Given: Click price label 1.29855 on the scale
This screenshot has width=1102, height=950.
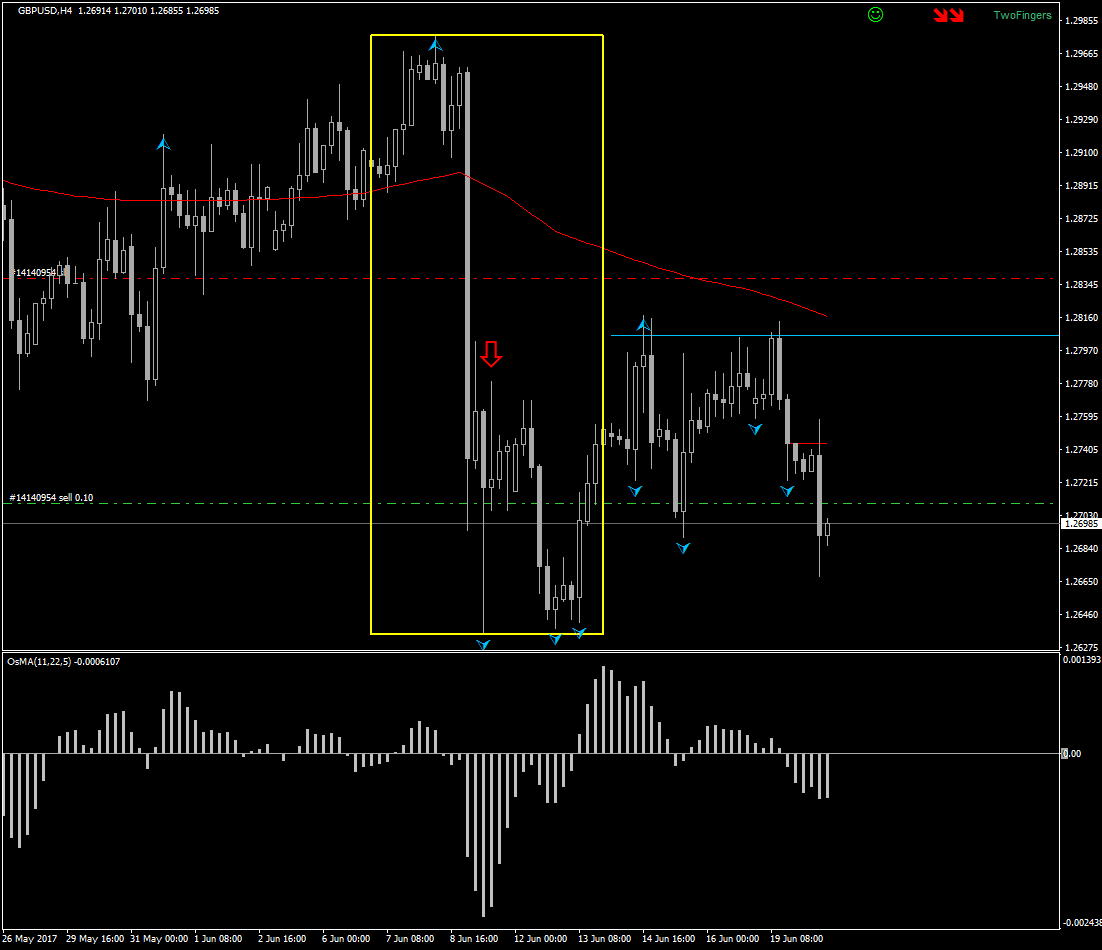Looking at the screenshot, I should pyautogui.click(x=1081, y=20).
